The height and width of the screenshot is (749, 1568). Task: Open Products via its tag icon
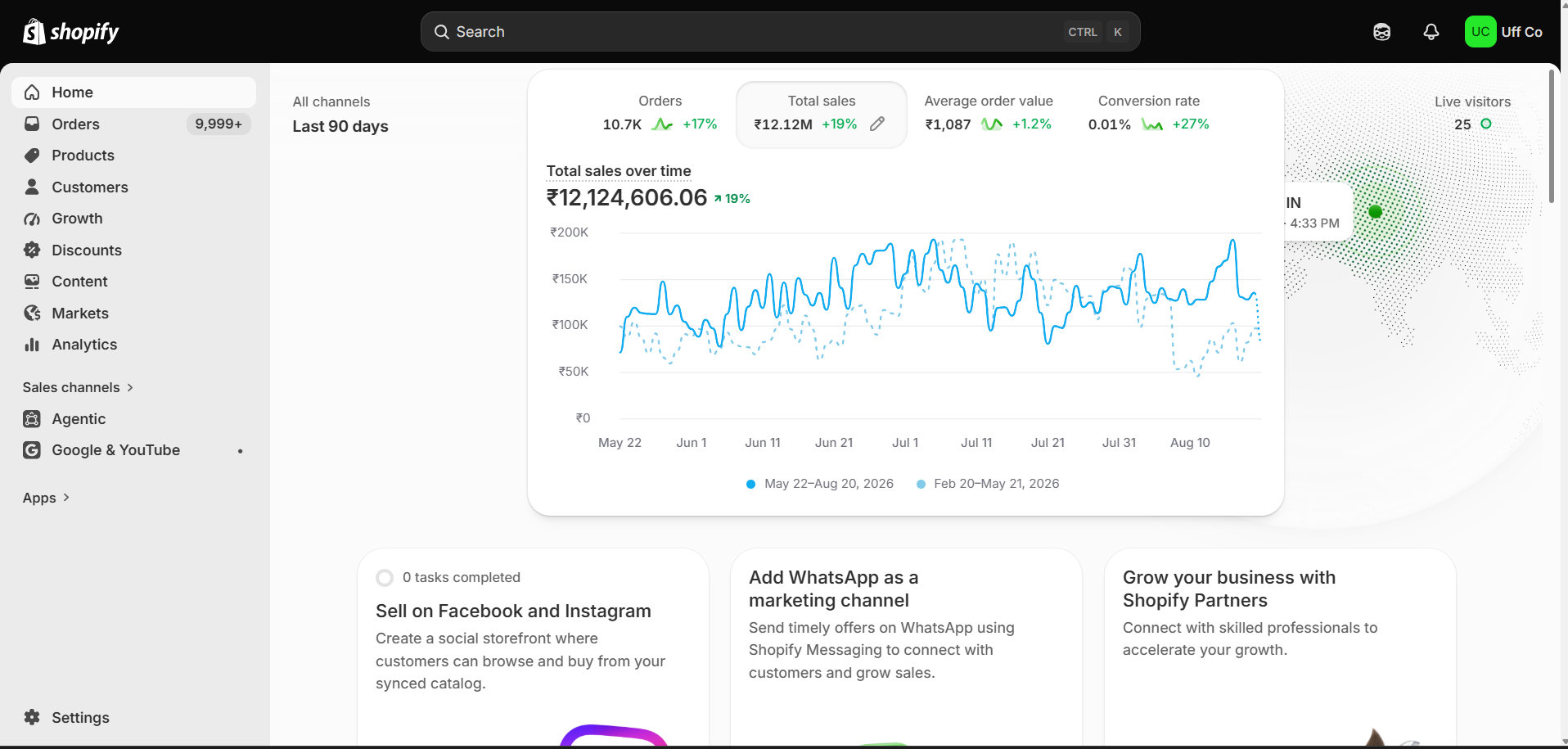pos(32,156)
